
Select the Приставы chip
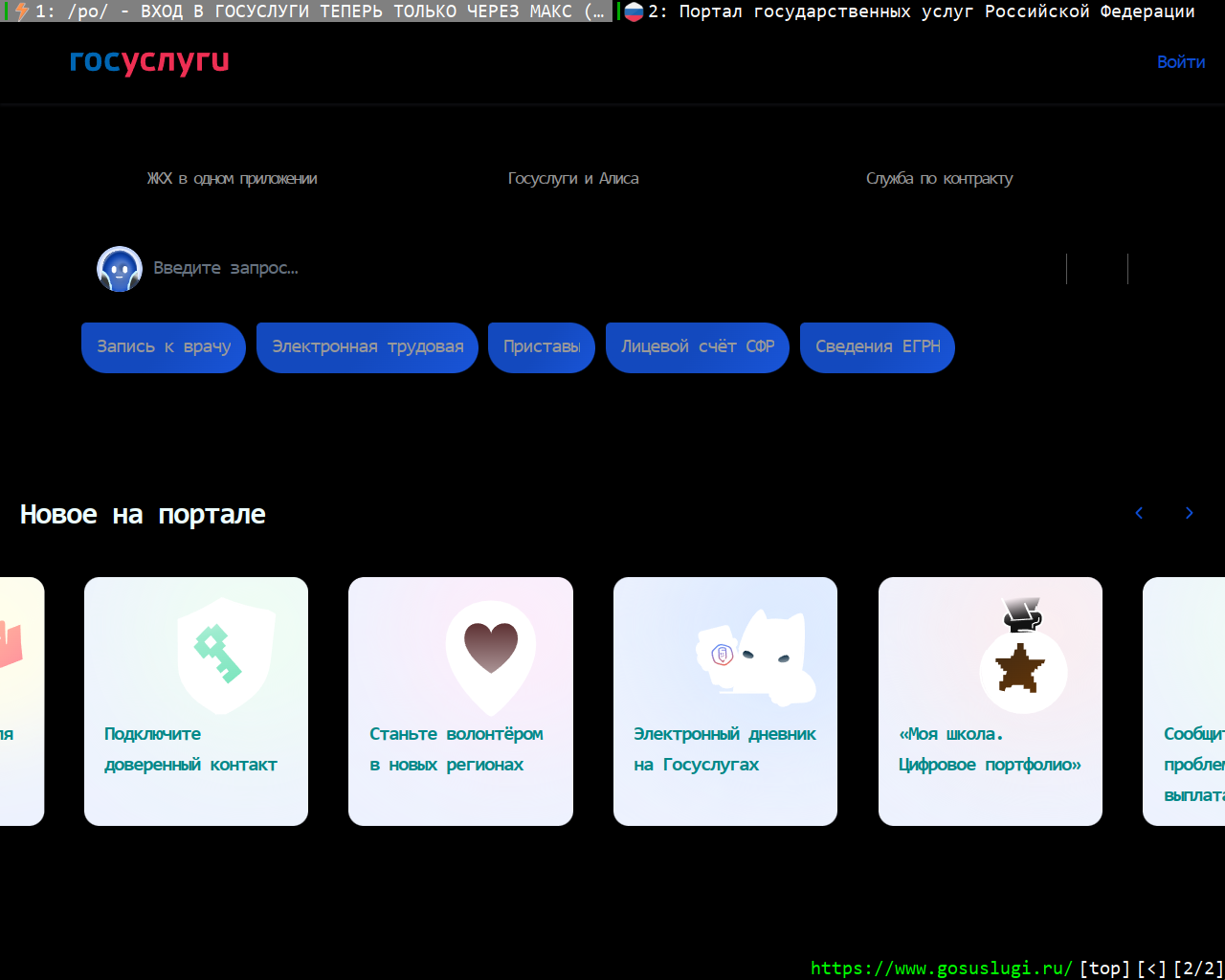tap(542, 347)
